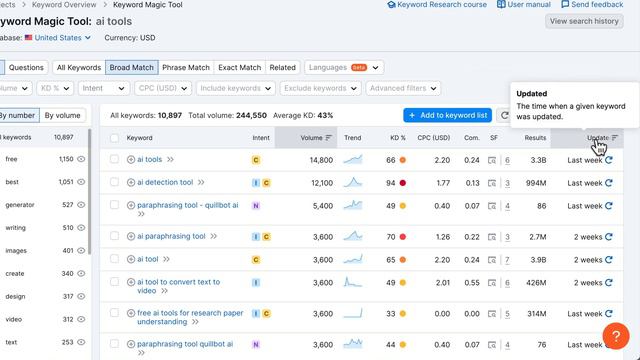Open the KD % filter dropdown
Image resolution: width=640 pixels, height=360 pixels.
click(55, 88)
